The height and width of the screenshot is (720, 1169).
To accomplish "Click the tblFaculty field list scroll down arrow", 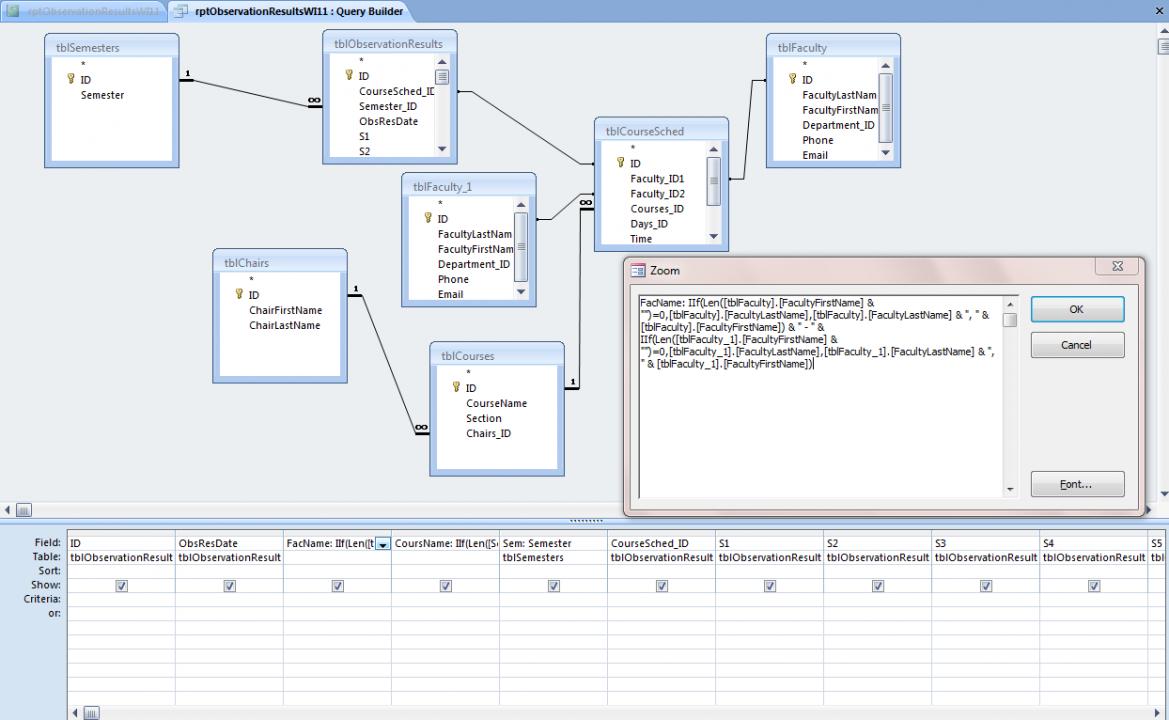I will point(886,153).
